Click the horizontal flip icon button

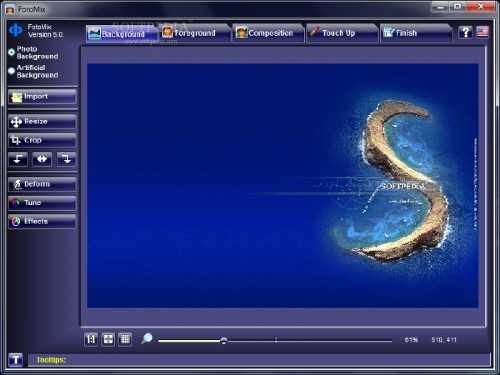(x=42, y=159)
